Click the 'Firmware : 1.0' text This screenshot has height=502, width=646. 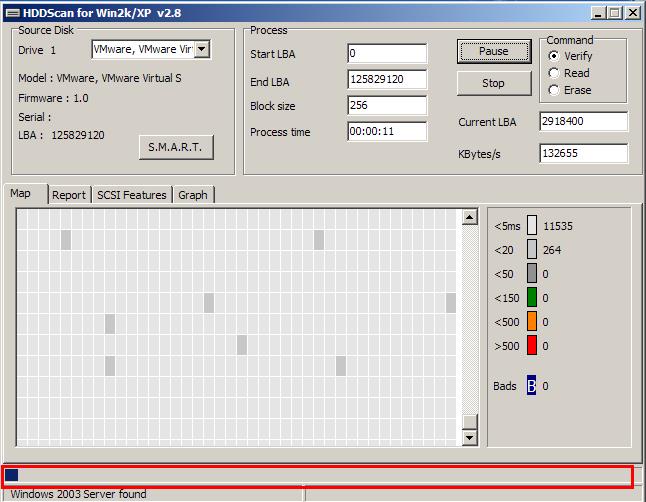coord(53,98)
